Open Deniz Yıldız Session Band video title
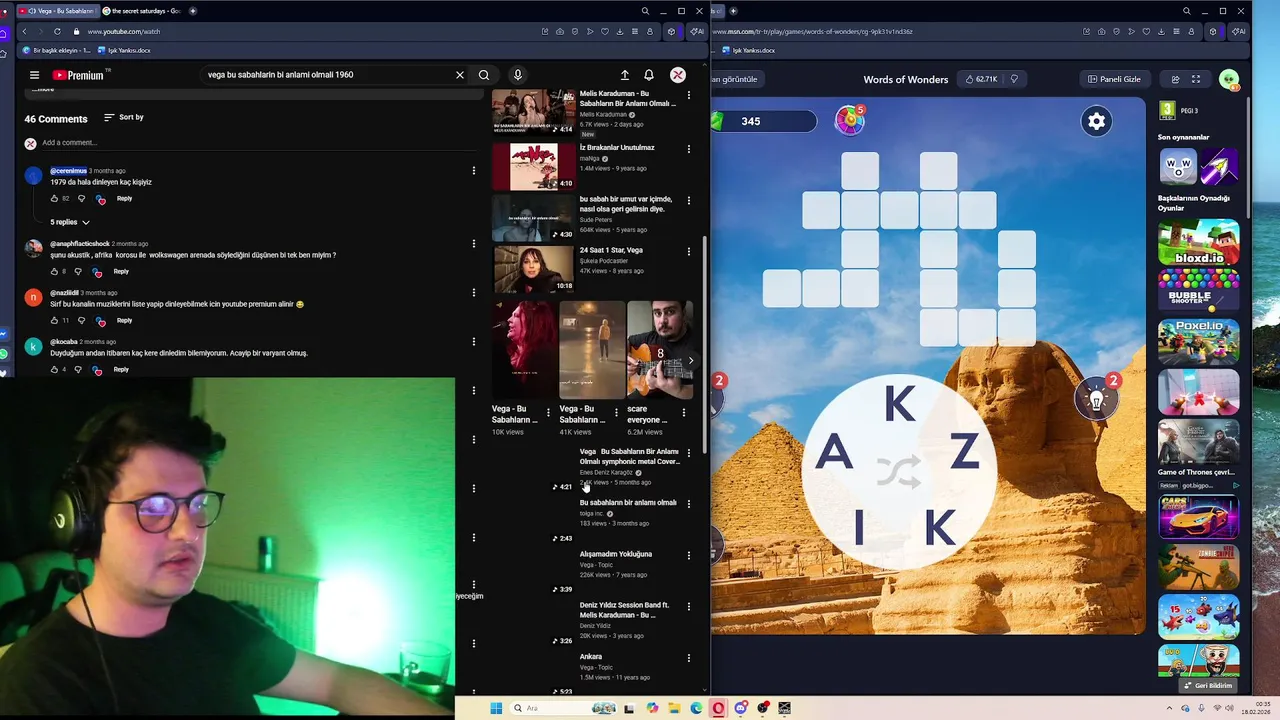This screenshot has height=720, width=1280. point(624,610)
